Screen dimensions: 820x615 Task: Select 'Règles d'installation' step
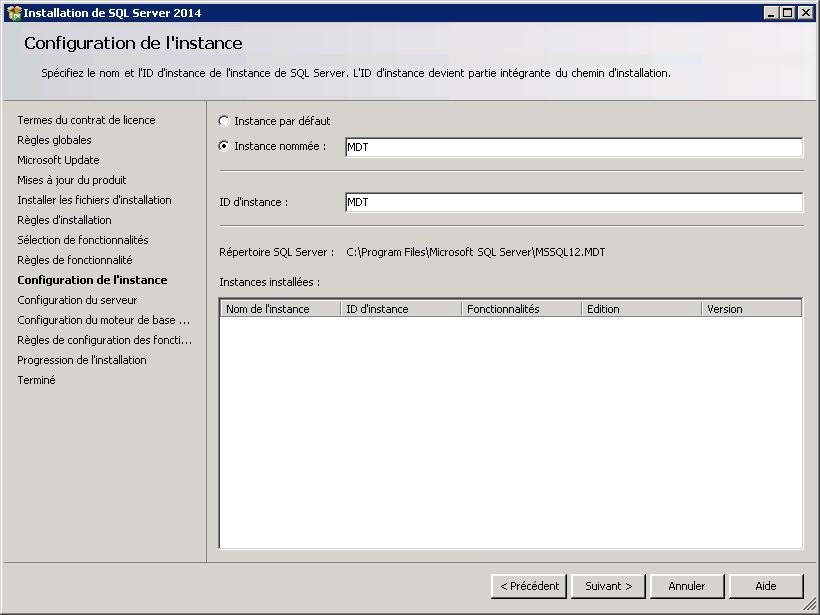coord(64,220)
